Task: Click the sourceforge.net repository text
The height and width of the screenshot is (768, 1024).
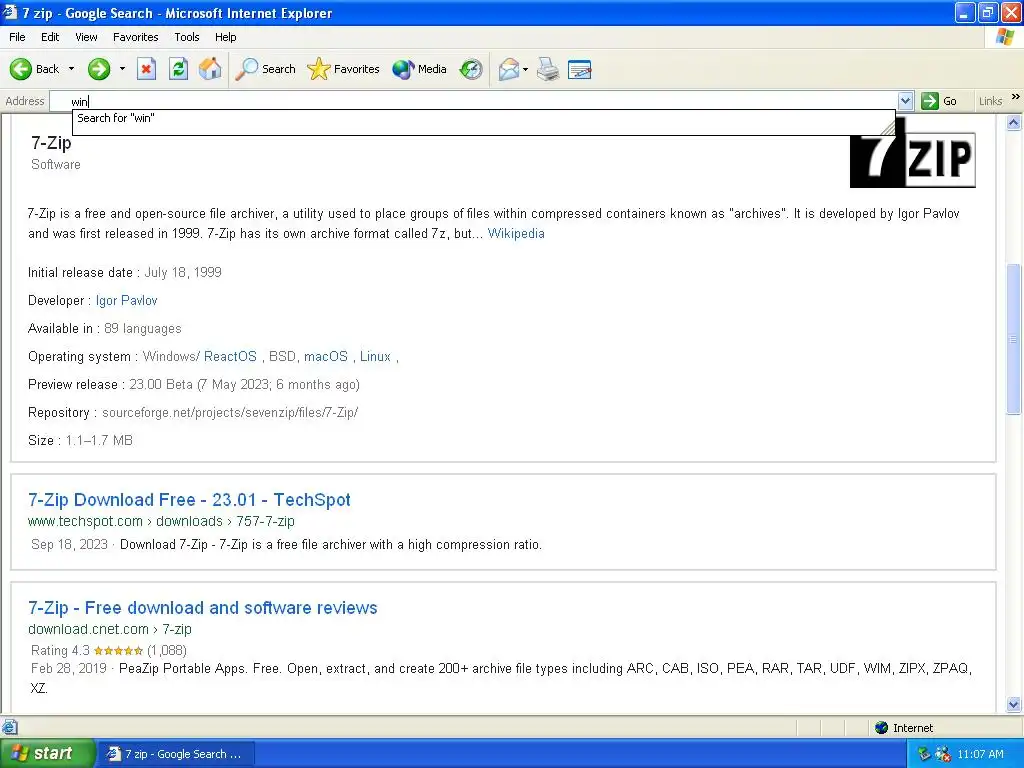Action: [230, 413]
